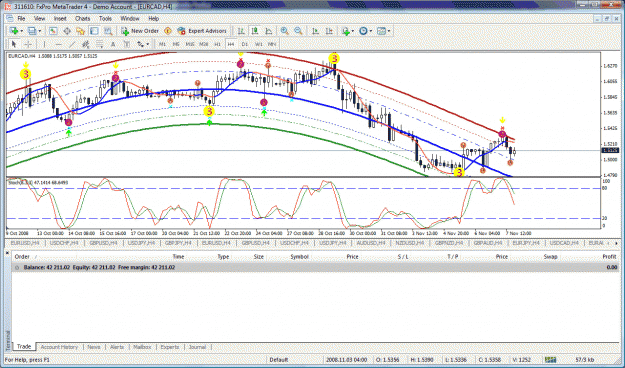Open the Account History terminal tab

[x=59, y=347]
